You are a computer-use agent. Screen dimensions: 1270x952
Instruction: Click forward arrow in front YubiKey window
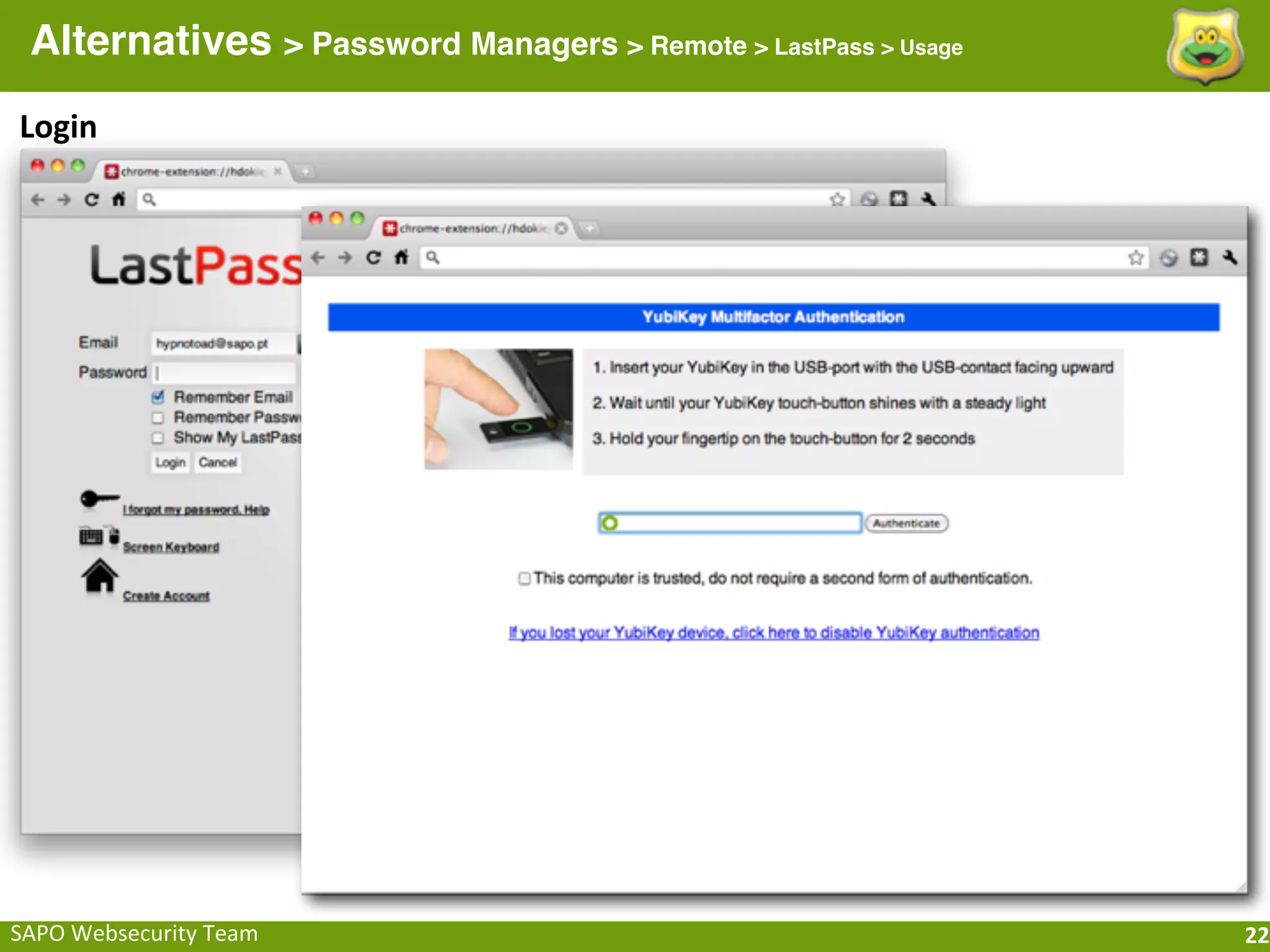(345, 257)
